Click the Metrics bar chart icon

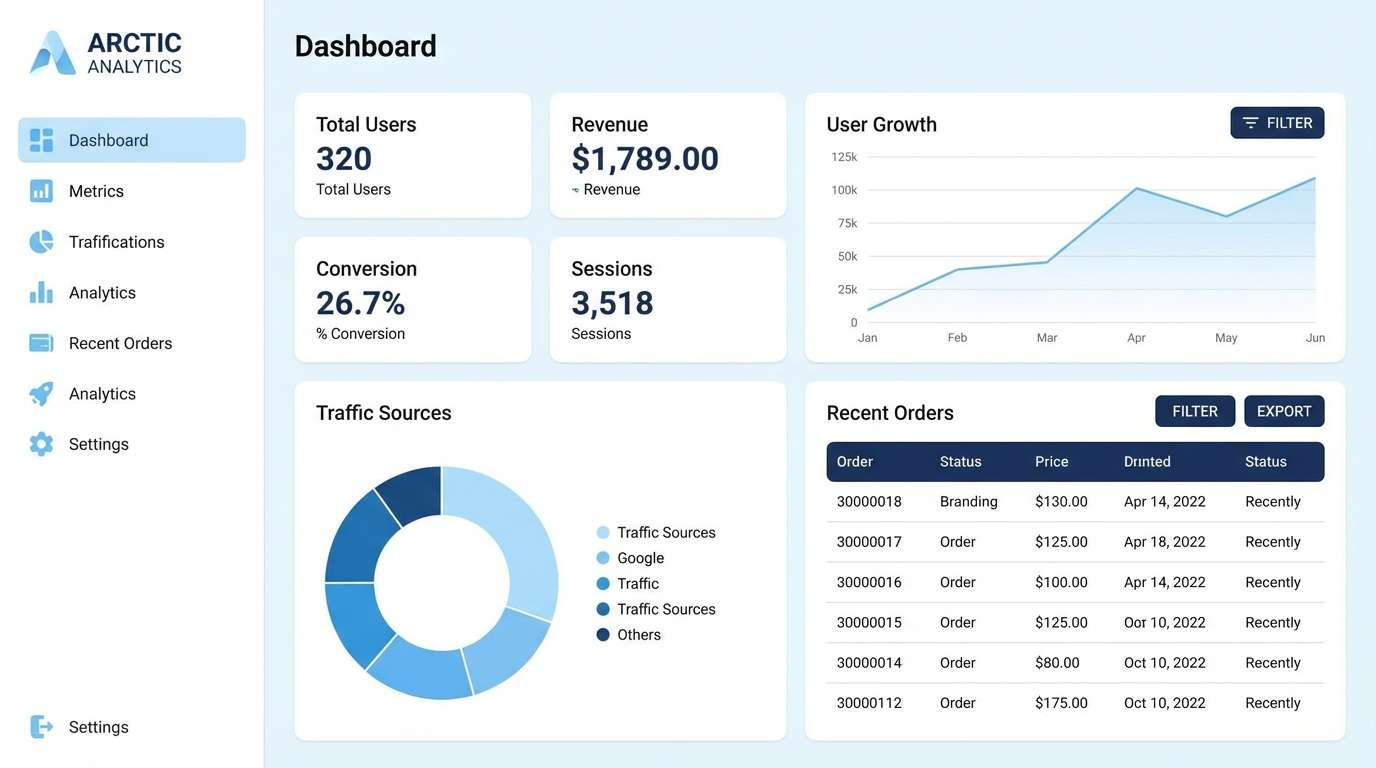coord(40,190)
